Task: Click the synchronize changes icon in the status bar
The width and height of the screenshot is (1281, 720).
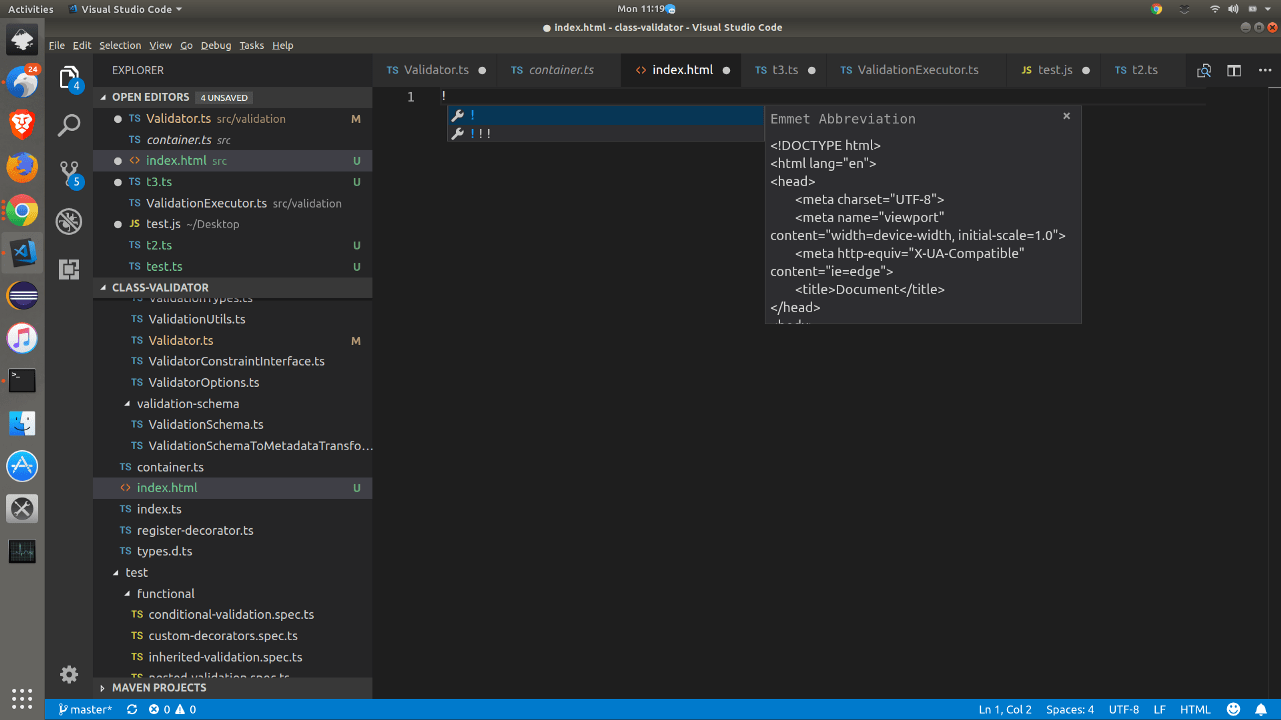Action: coord(131,709)
